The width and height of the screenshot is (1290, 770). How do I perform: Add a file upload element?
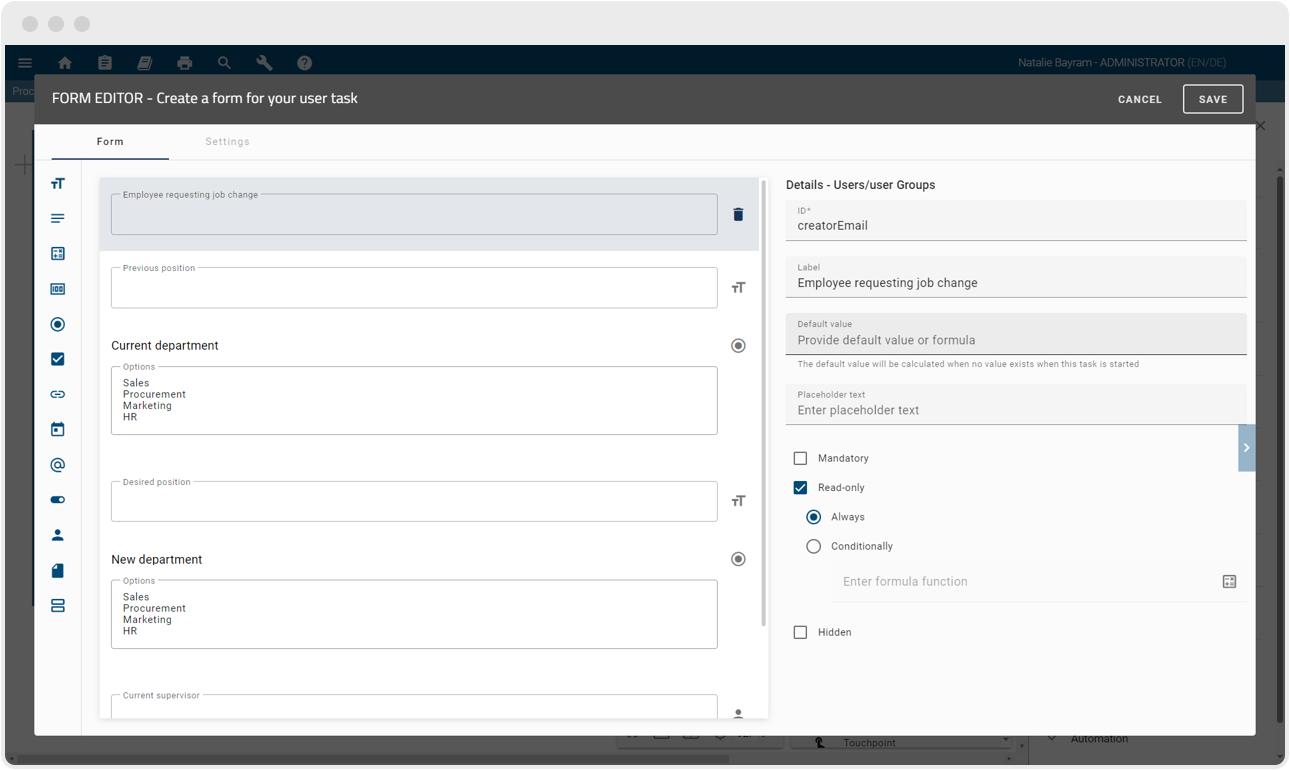click(58, 570)
